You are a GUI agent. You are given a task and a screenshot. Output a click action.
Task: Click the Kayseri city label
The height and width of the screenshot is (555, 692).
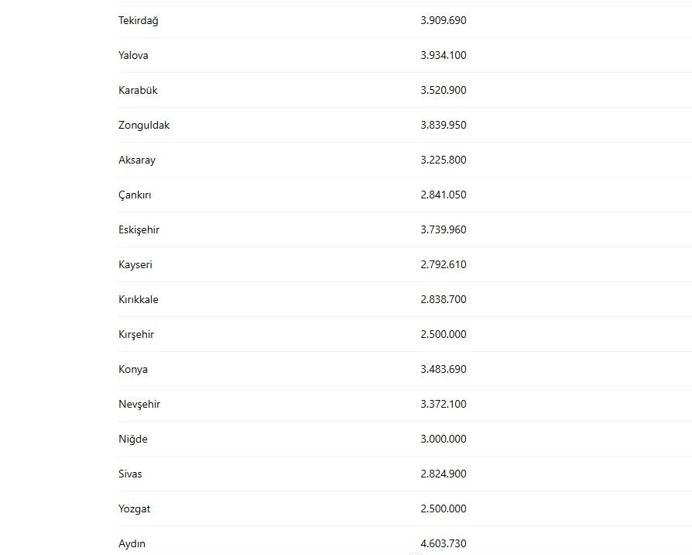tap(135, 265)
